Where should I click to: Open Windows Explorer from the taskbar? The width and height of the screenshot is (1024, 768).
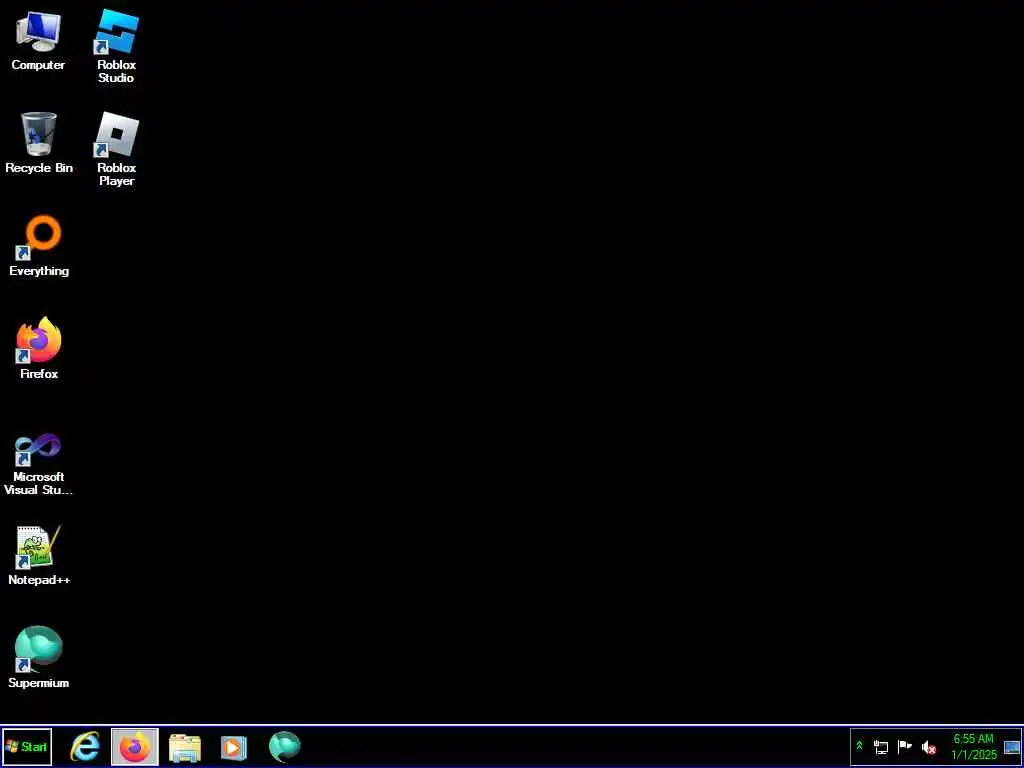[185, 747]
